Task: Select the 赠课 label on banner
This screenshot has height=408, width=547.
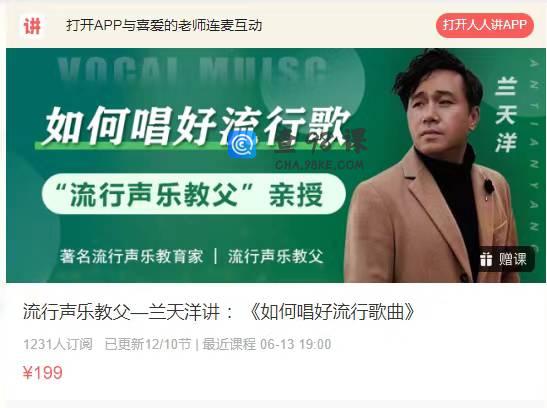Action: point(512,259)
